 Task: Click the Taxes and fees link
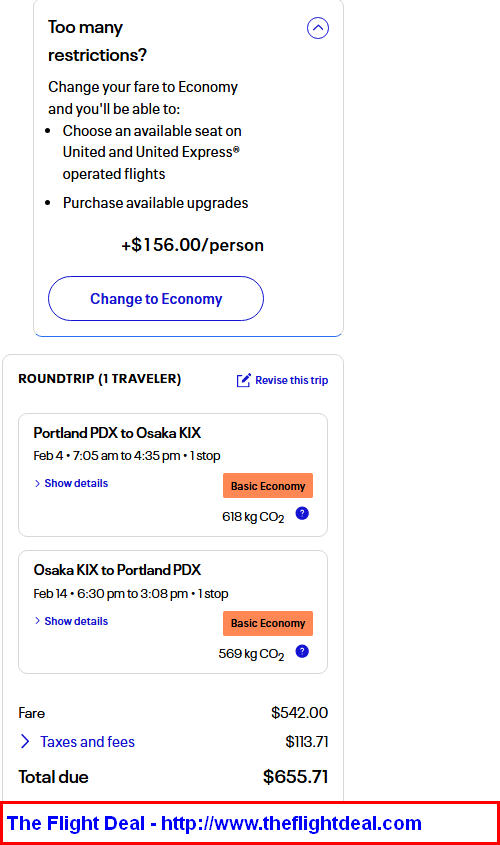(87, 742)
